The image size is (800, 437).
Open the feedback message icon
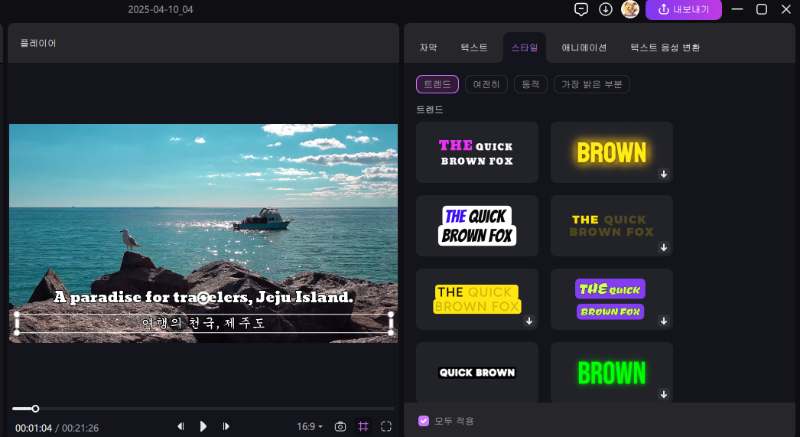tap(581, 9)
